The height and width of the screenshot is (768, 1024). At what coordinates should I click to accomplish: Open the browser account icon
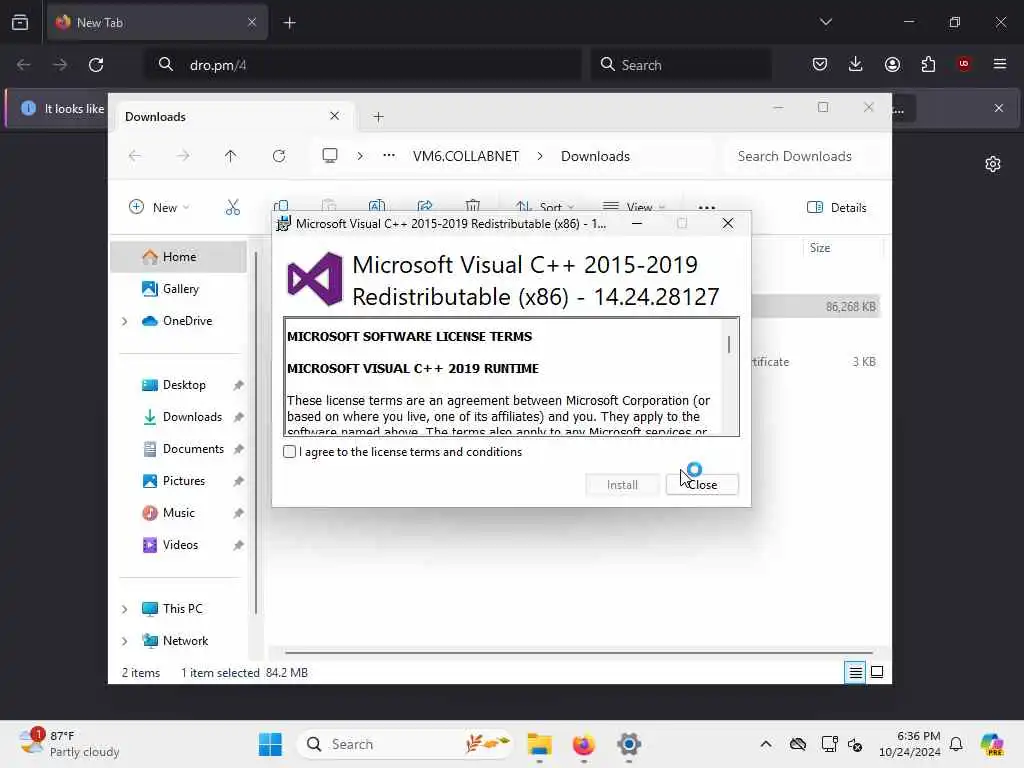click(892, 64)
